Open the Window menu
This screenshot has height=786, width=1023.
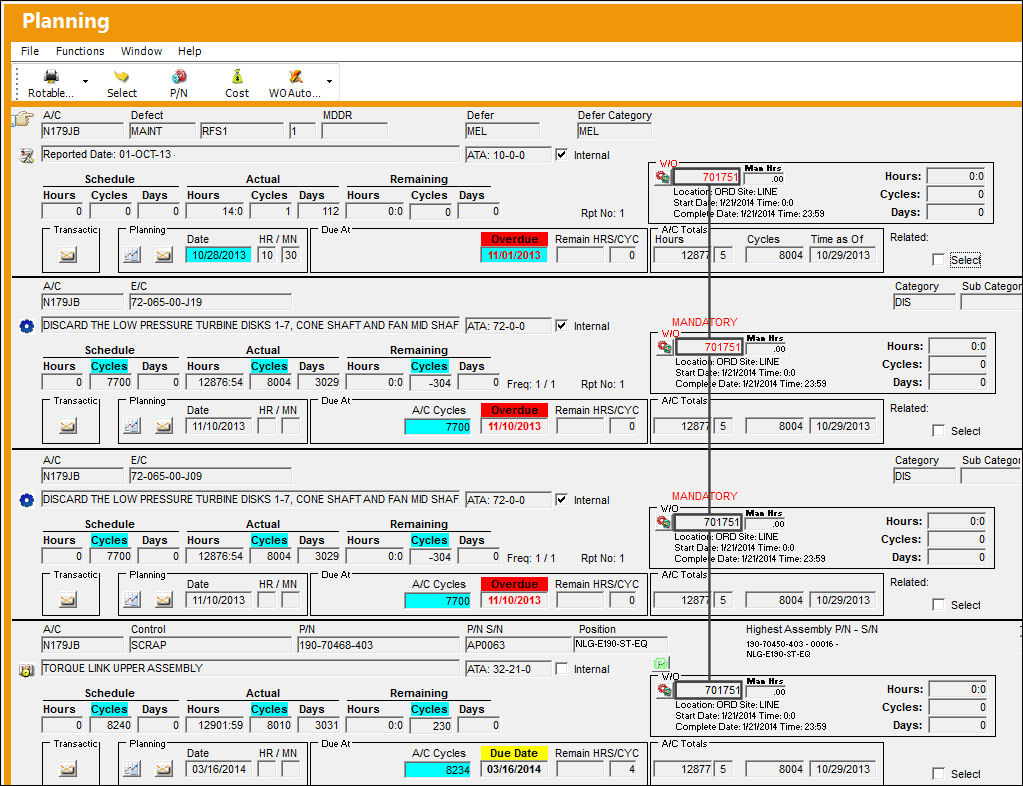click(x=141, y=51)
